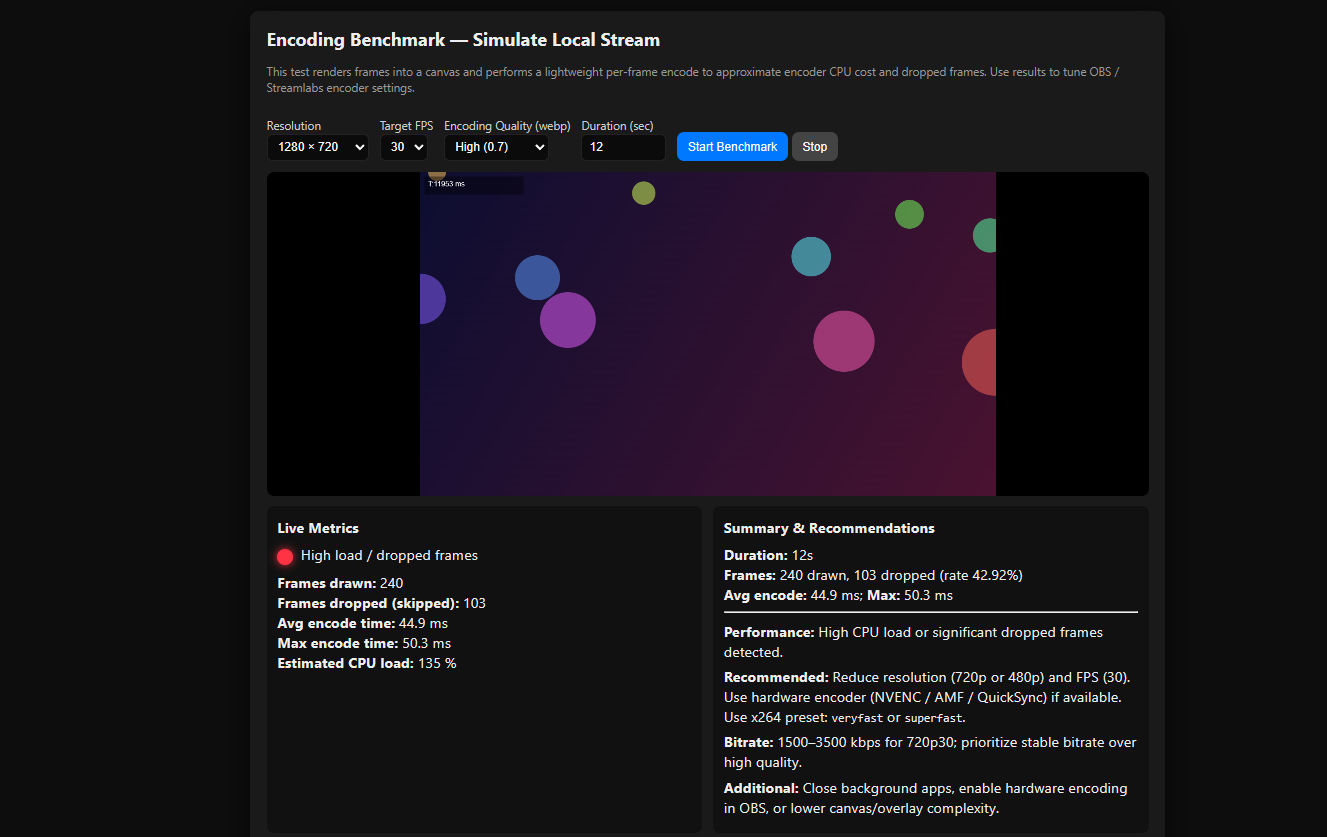Click the purple circle in the animation
The width and height of the screenshot is (1327, 837).
(x=567, y=319)
